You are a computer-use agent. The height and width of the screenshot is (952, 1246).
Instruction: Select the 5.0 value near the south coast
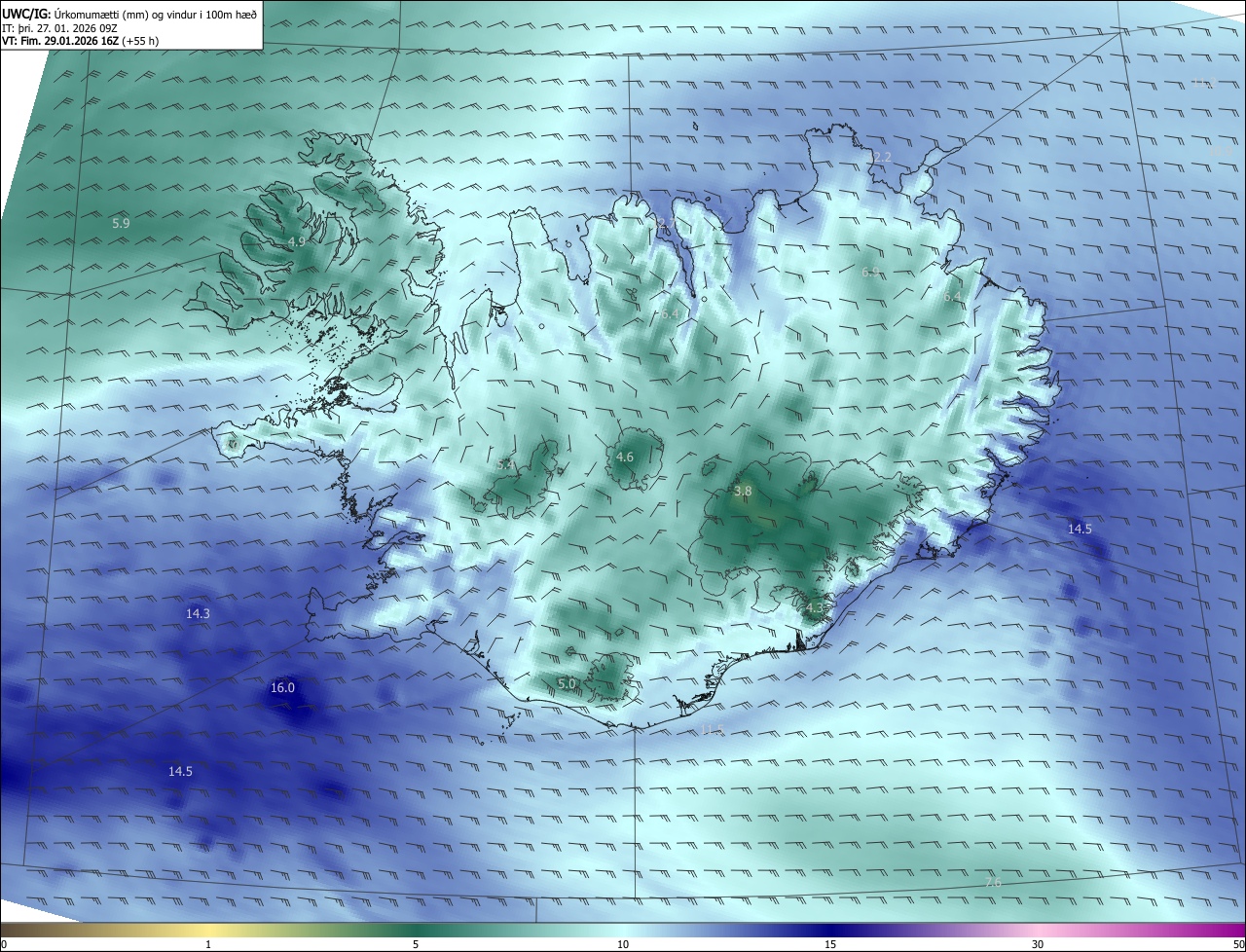coord(568,684)
